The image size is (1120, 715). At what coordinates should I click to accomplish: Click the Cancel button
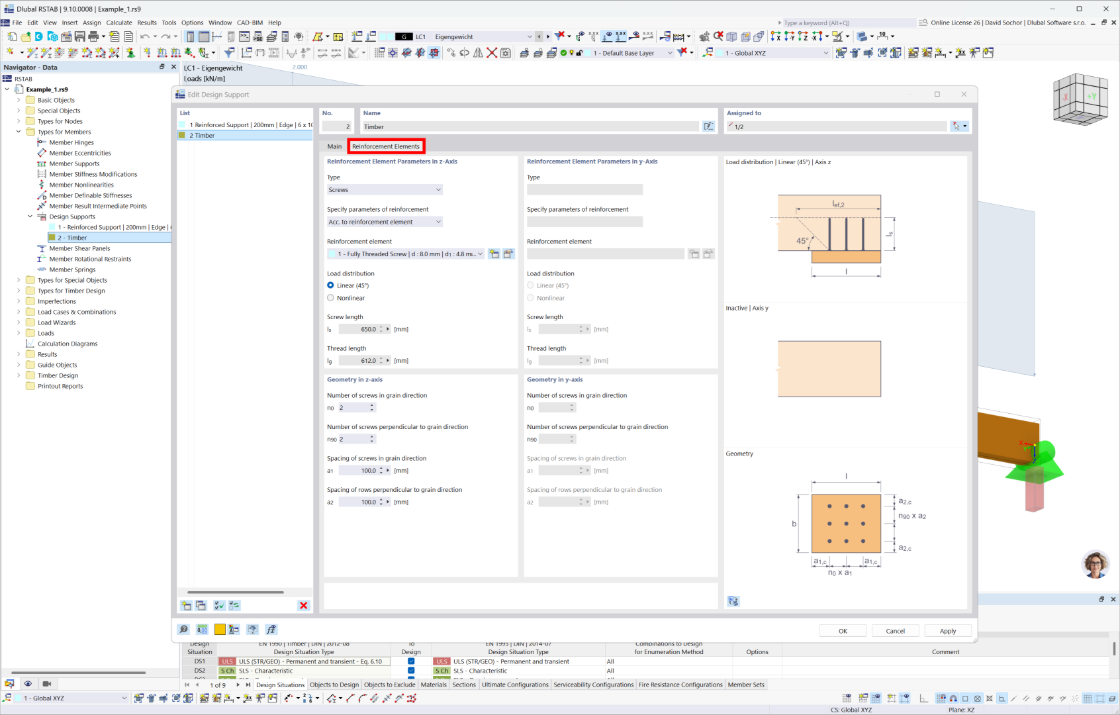pos(895,631)
